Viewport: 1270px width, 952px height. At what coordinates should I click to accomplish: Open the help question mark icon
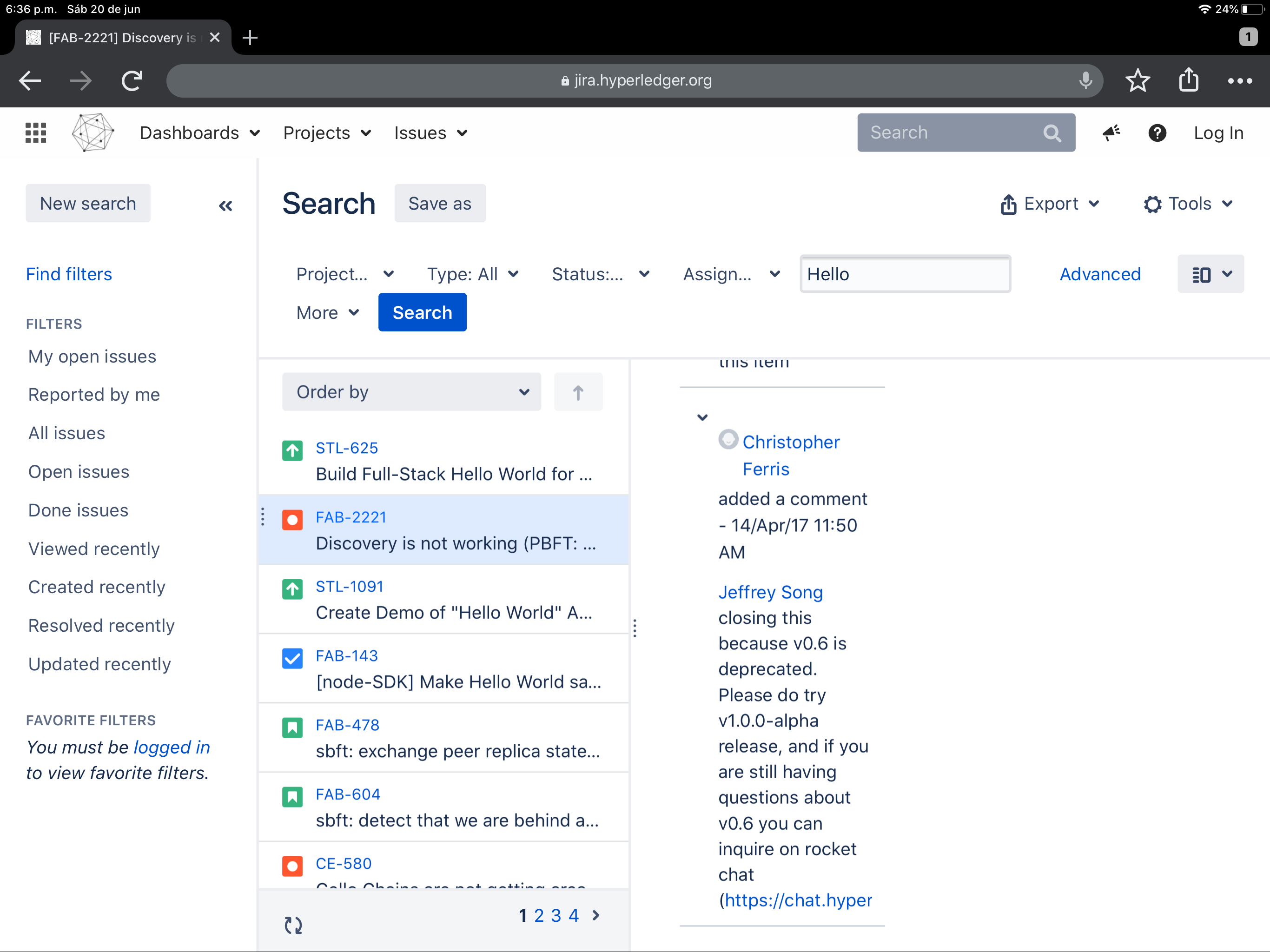[1157, 132]
